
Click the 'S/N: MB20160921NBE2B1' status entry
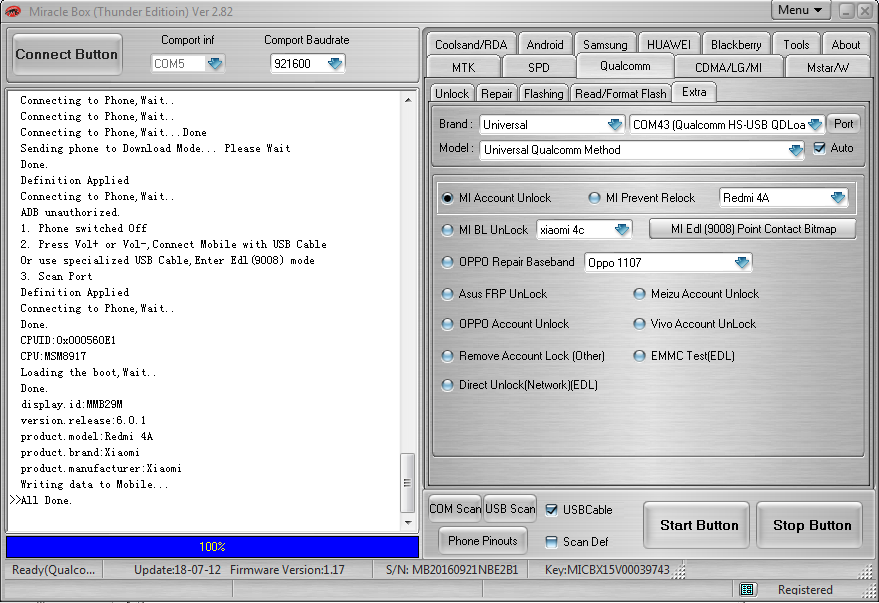click(452, 570)
